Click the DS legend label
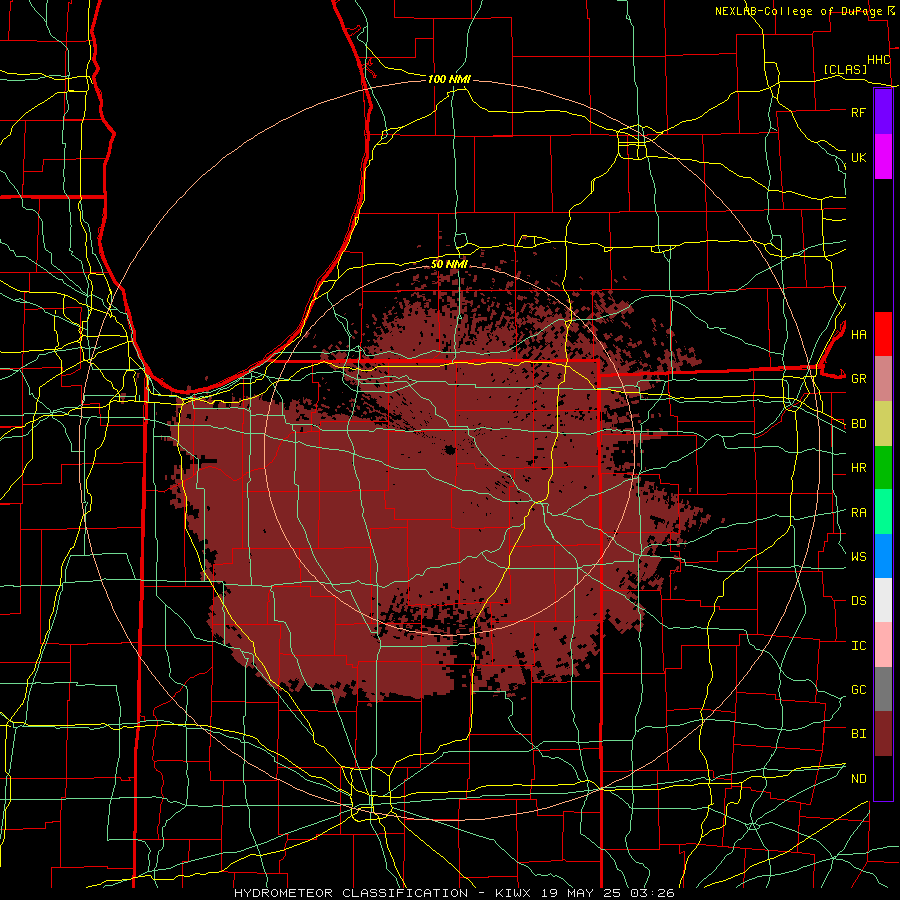Viewport: 900px width, 900px height. 858,601
